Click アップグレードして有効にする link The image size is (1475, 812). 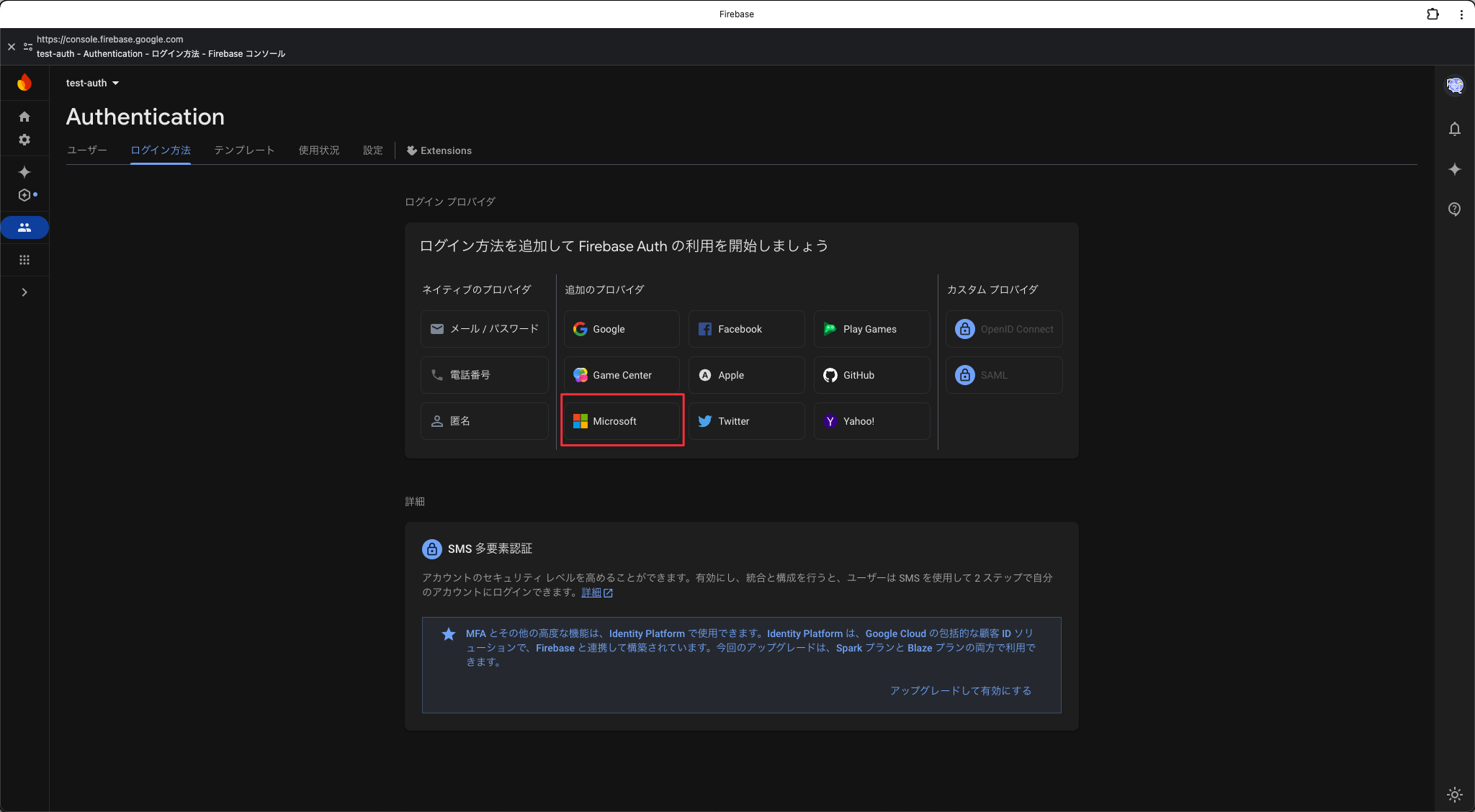tap(960, 690)
